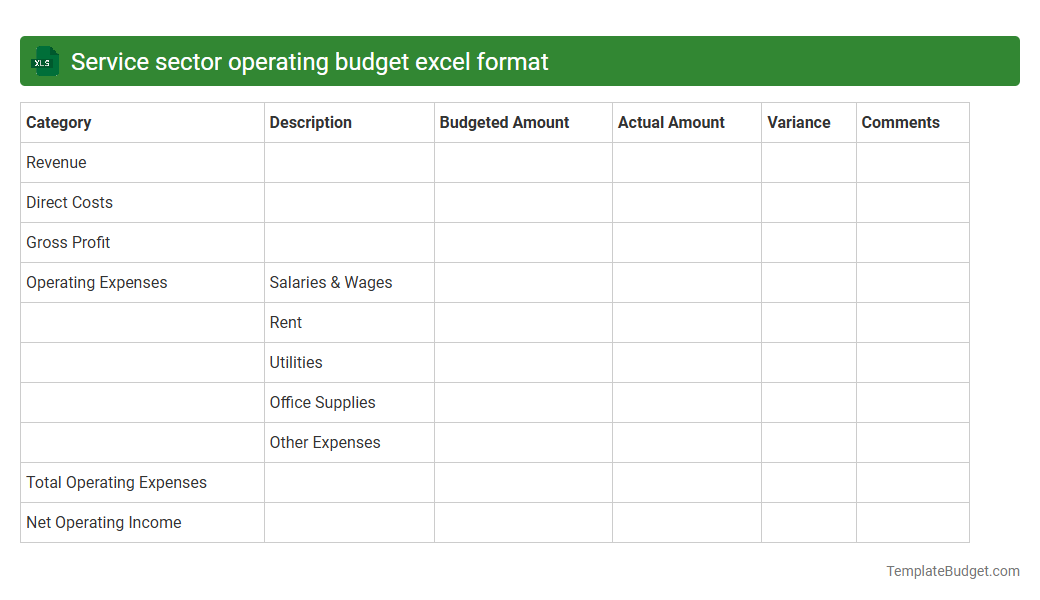Viewport: 1040px width, 600px height.
Task: Click the Direct Costs row label
Action: (69, 202)
